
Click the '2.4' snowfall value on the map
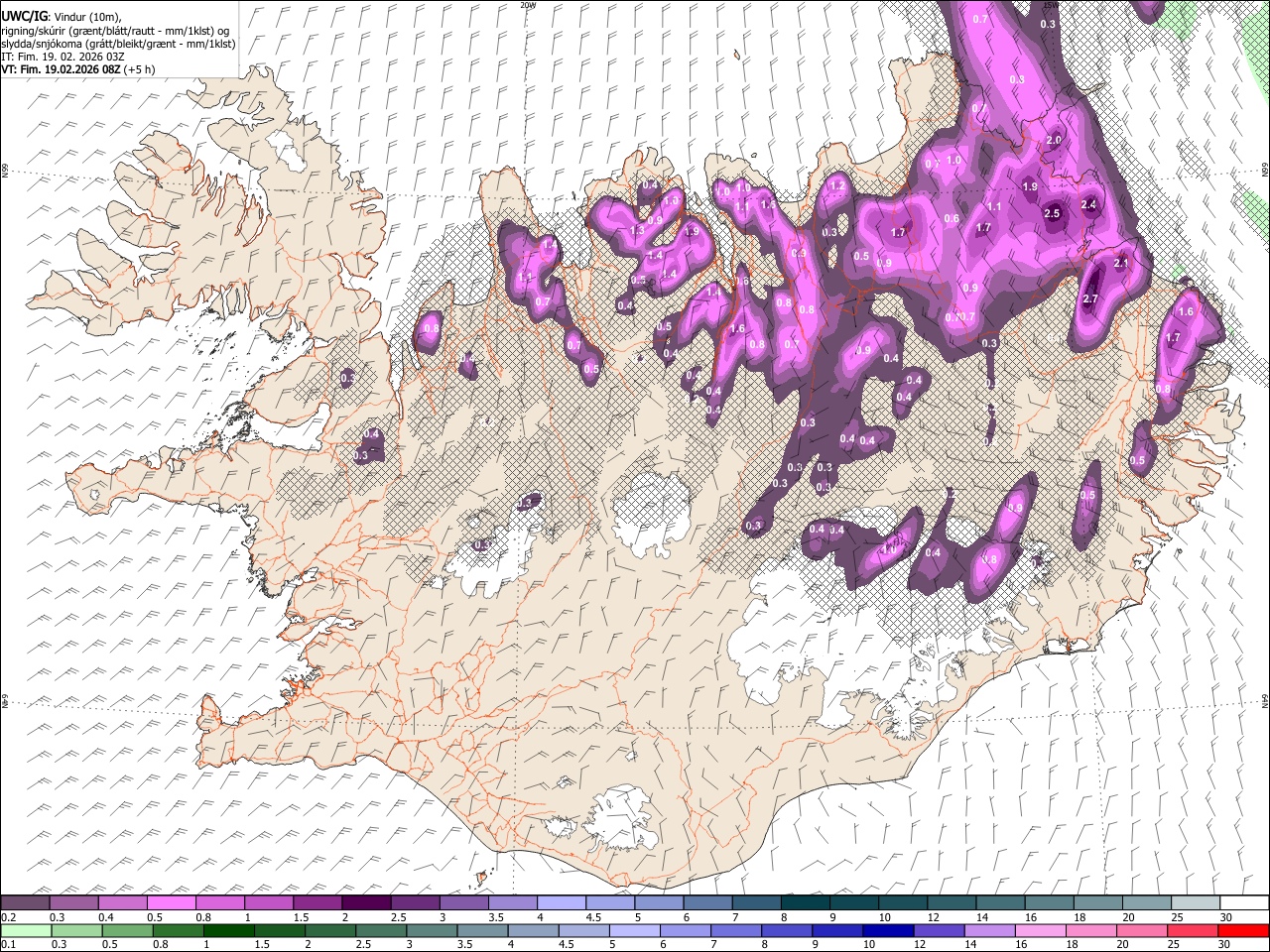pos(1088,205)
